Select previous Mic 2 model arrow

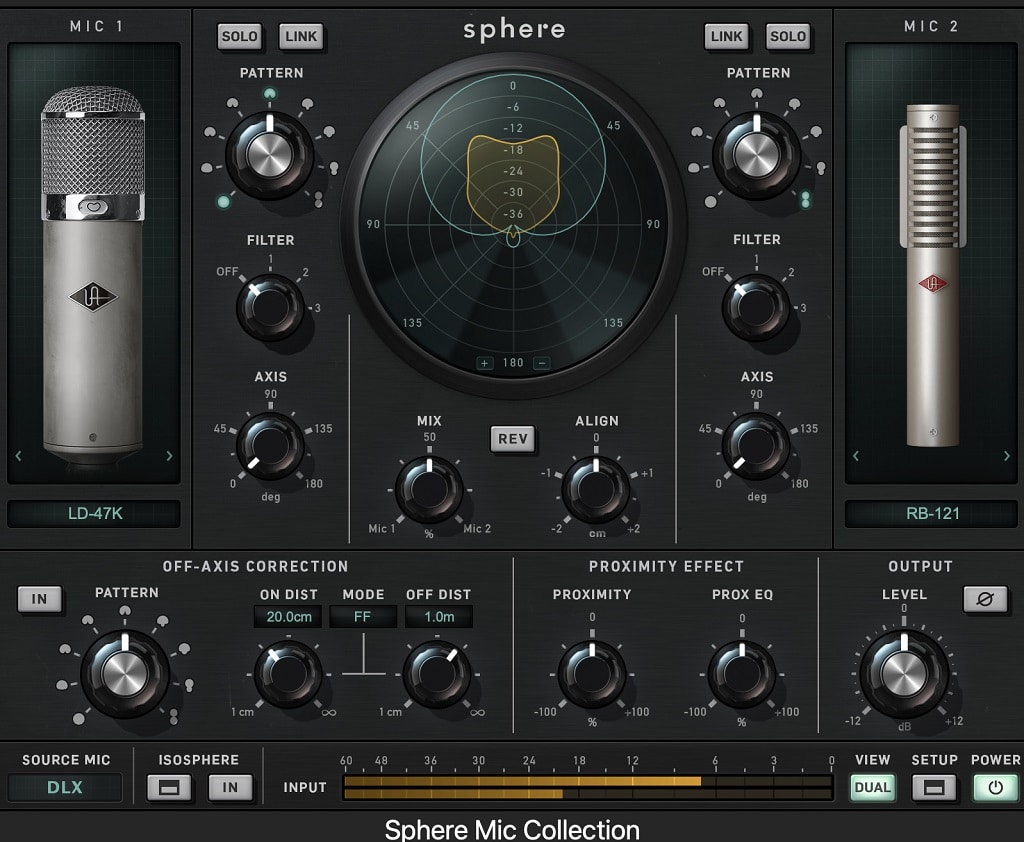coord(856,456)
